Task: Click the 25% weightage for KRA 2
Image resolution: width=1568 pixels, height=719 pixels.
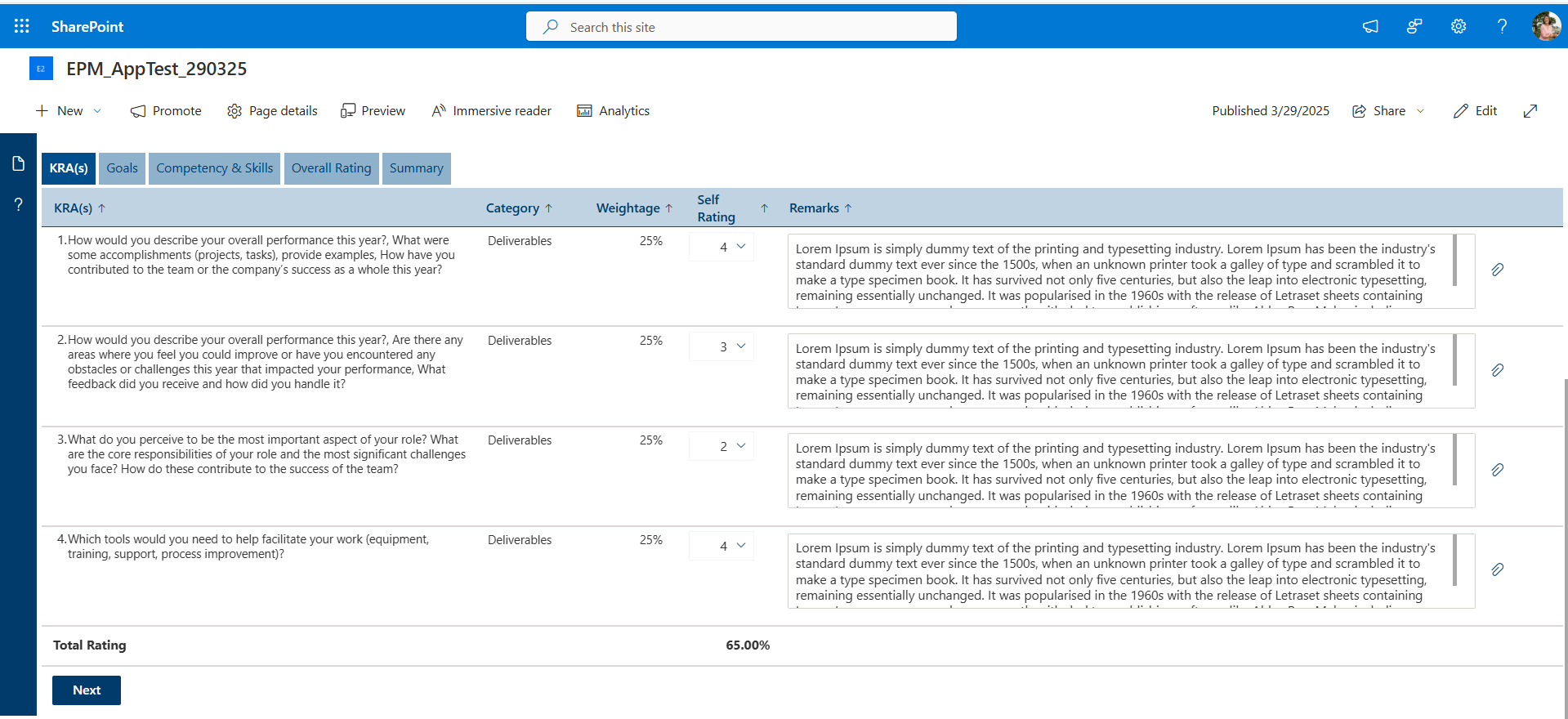Action: tap(651, 341)
